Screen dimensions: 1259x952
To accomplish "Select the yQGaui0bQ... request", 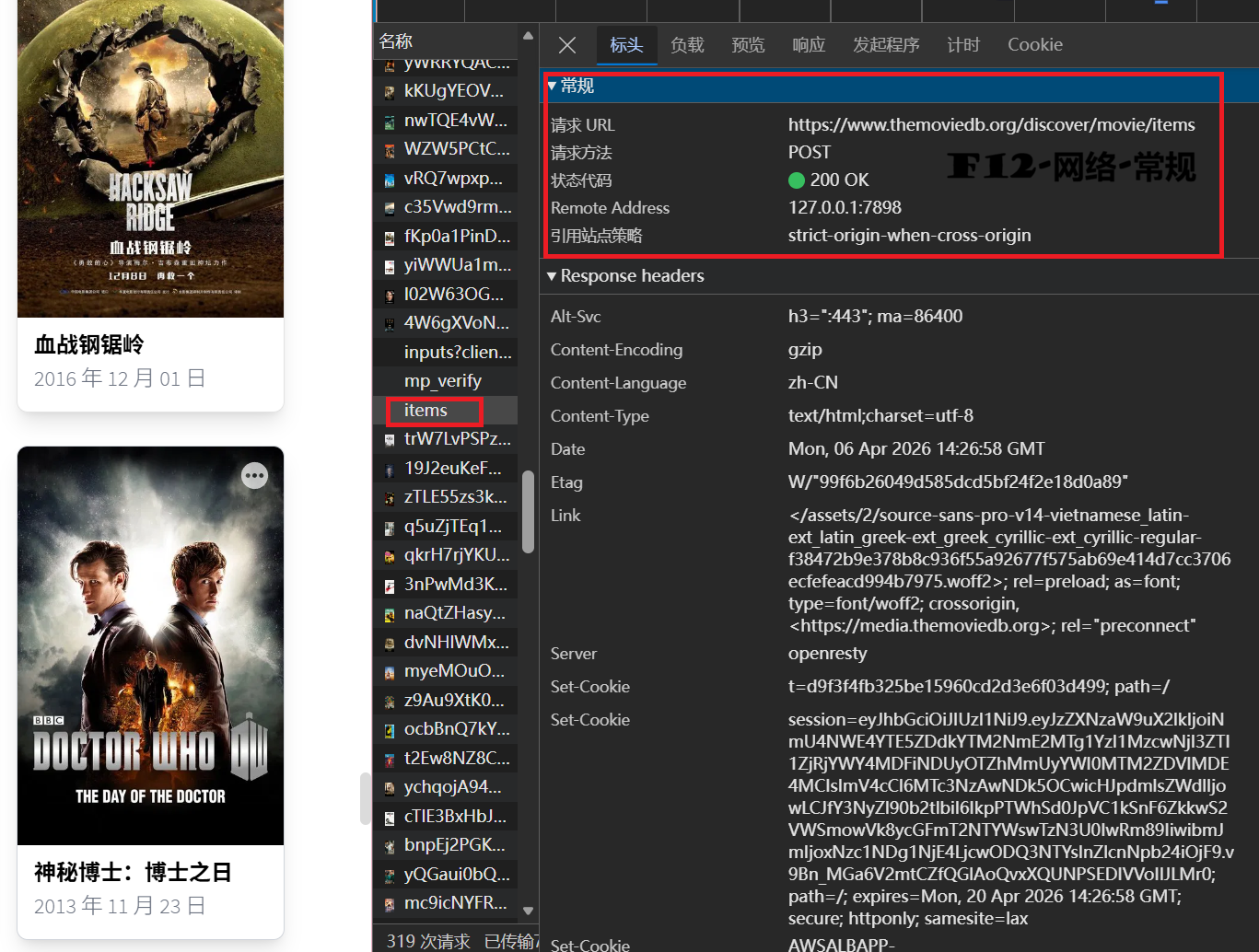I will click(x=446, y=874).
